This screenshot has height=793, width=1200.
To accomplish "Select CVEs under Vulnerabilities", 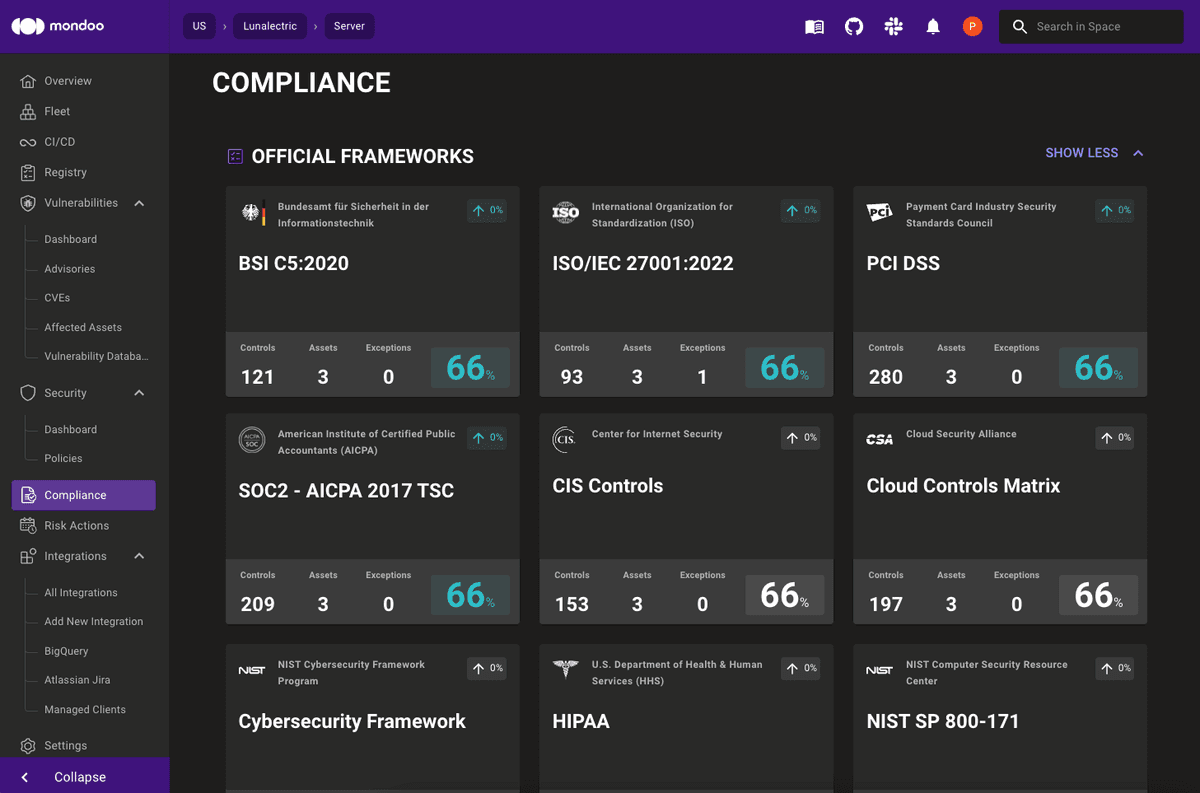I will pos(57,298).
